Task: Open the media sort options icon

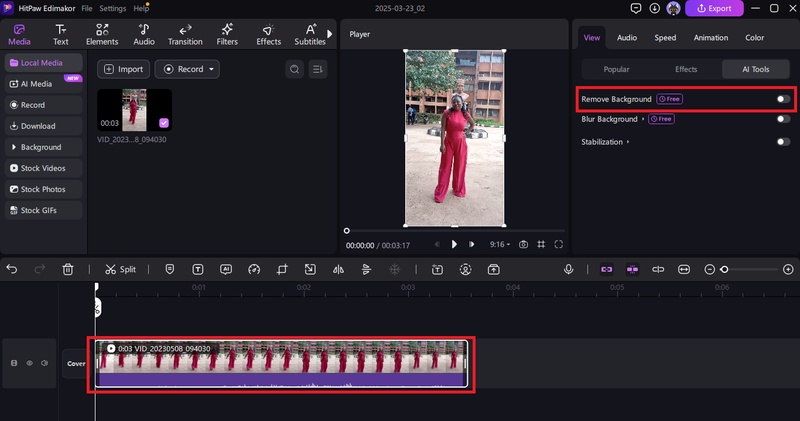Action: [x=318, y=69]
